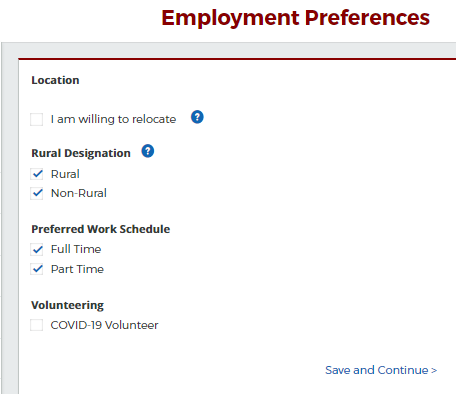Viewport: 456px width, 394px height.
Task: Click the 'Non-Rural' option label text
Action: coord(79,193)
